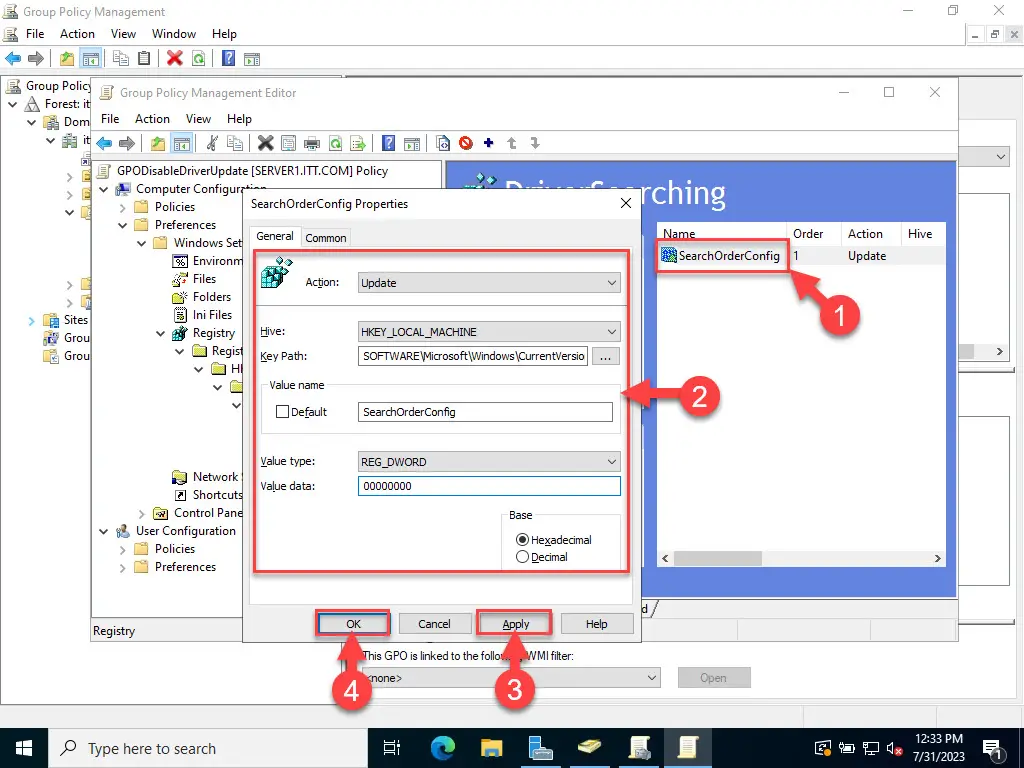
Task: Click the Apply button
Action: pyautogui.click(x=515, y=624)
